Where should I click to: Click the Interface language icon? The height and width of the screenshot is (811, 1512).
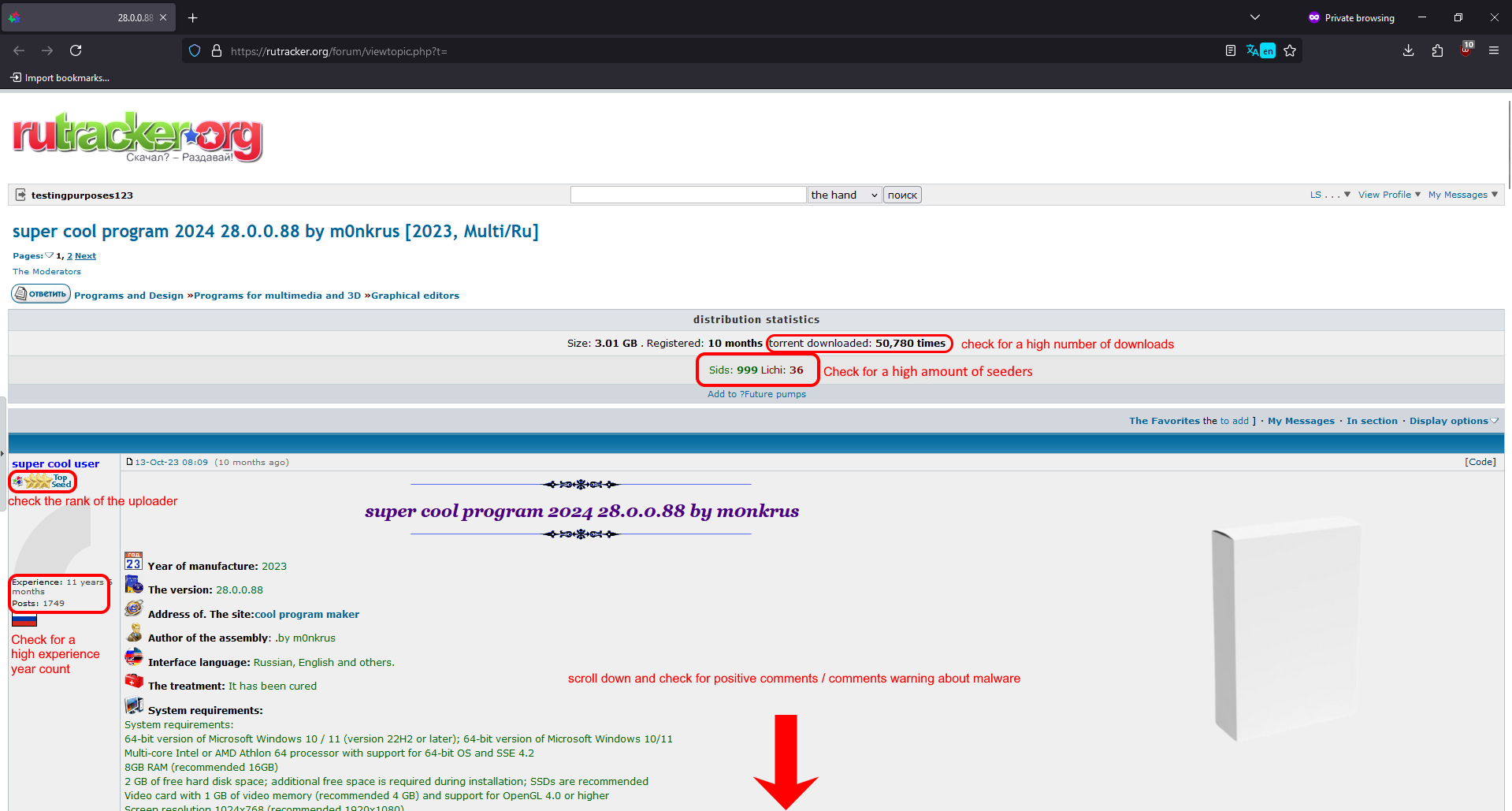134,657
